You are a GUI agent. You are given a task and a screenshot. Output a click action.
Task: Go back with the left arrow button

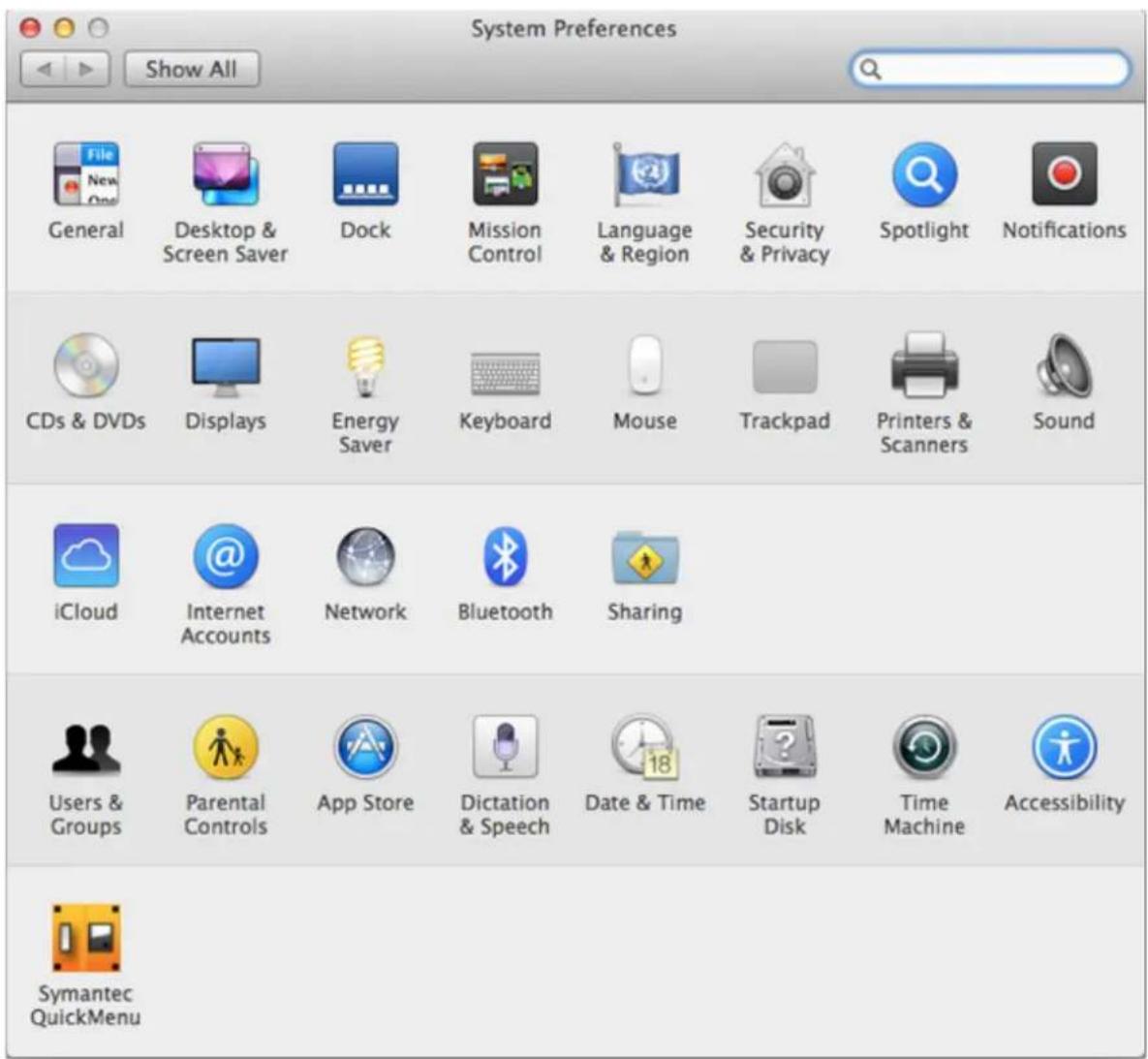point(44,69)
